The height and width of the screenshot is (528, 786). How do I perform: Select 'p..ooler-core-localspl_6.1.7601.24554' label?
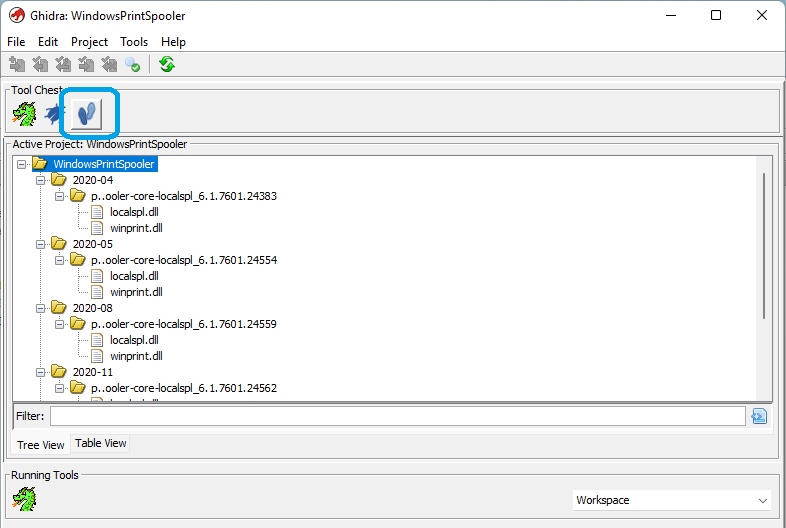[183, 260]
